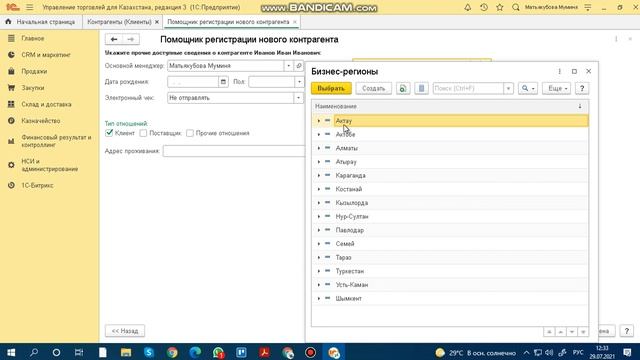This screenshot has width=640, height=360.
Task: Open three-dots menu of Бизнес-регионы dialog
Action: pos(560,71)
